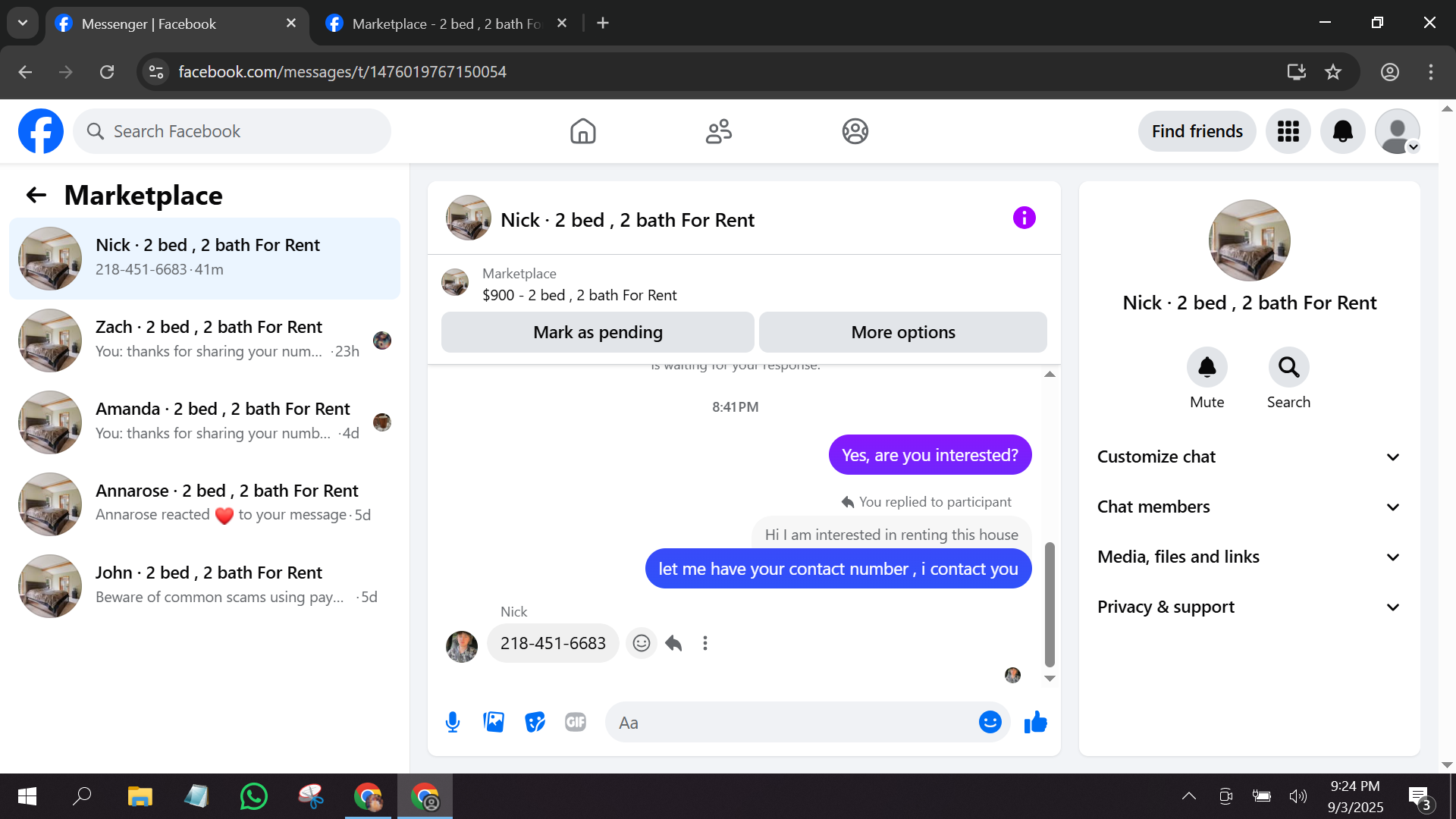Click the chat header title Nick 2 bed
Image resolution: width=1456 pixels, height=819 pixels.
point(627,220)
